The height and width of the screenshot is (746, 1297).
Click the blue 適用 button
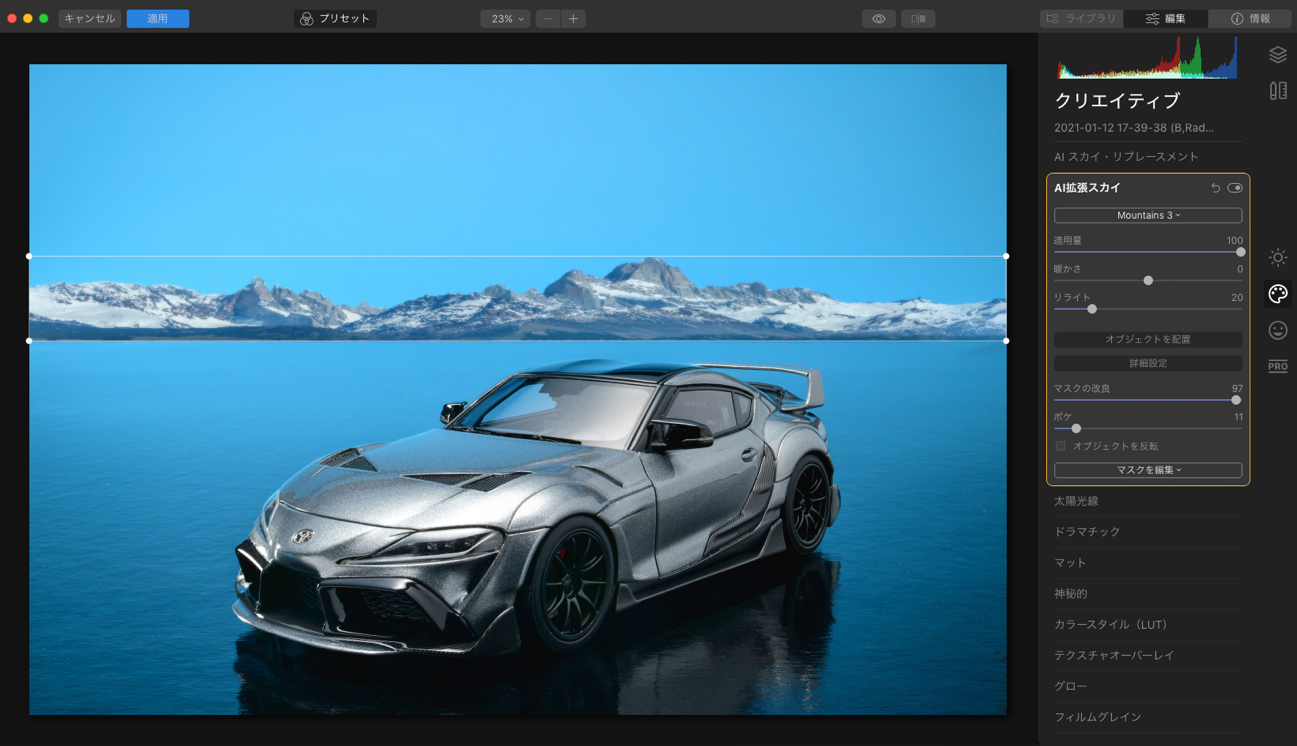[x=157, y=18]
